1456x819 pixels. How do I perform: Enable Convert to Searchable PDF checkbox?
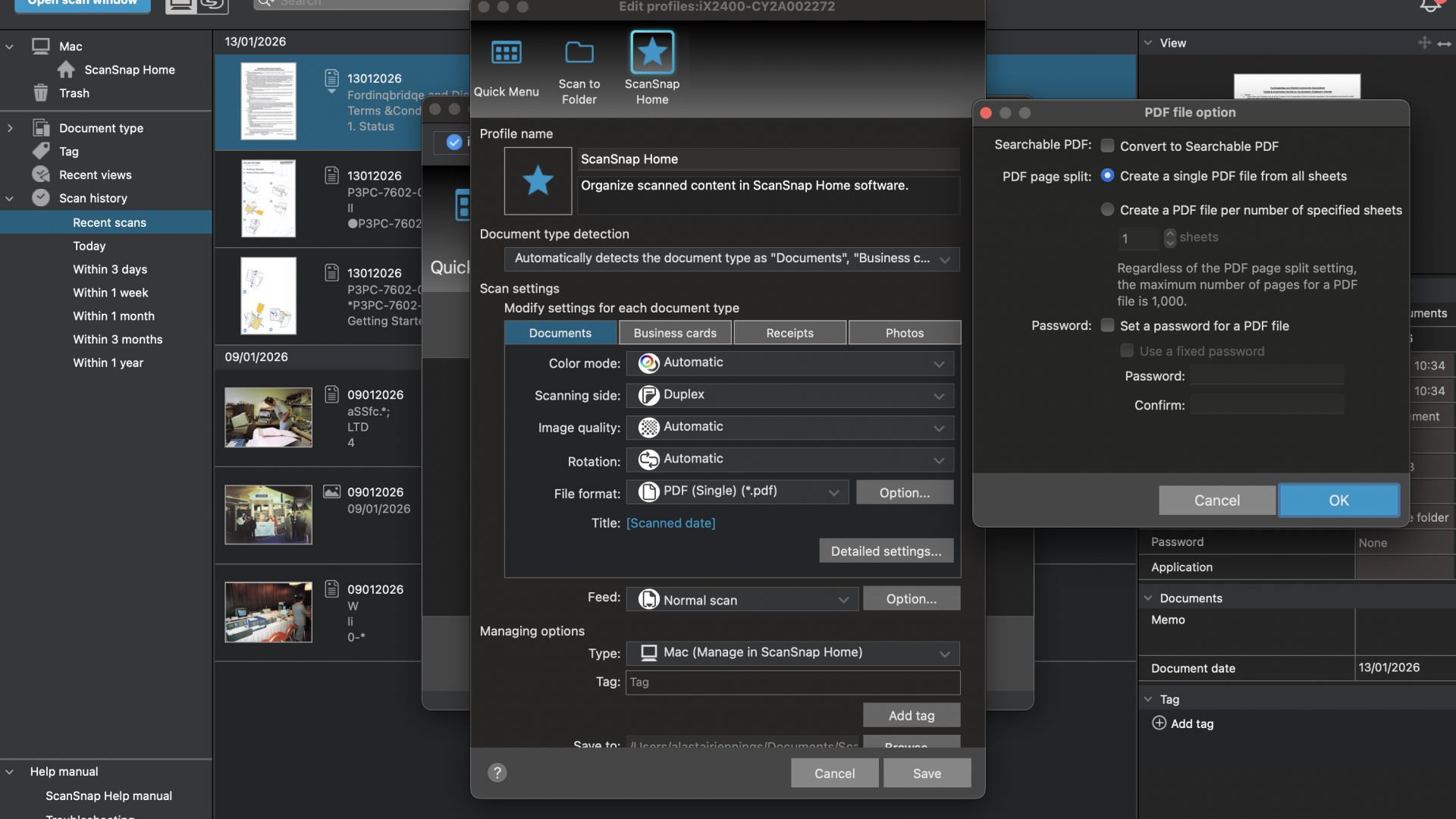[x=1107, y=146]
